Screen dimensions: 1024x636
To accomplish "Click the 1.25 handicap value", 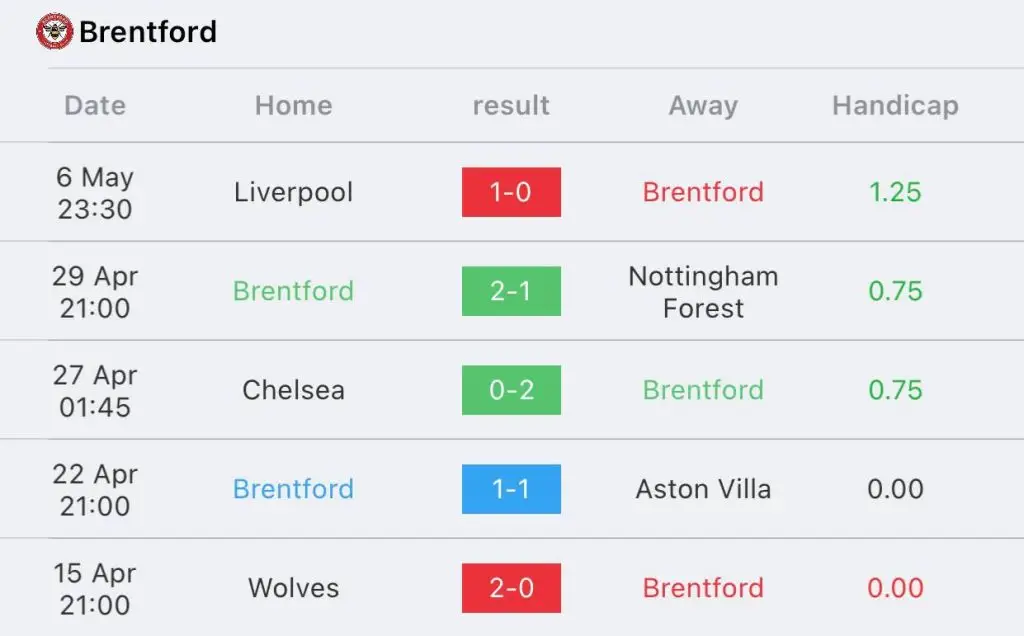I will pyautogui.click(x=895, y=192).
